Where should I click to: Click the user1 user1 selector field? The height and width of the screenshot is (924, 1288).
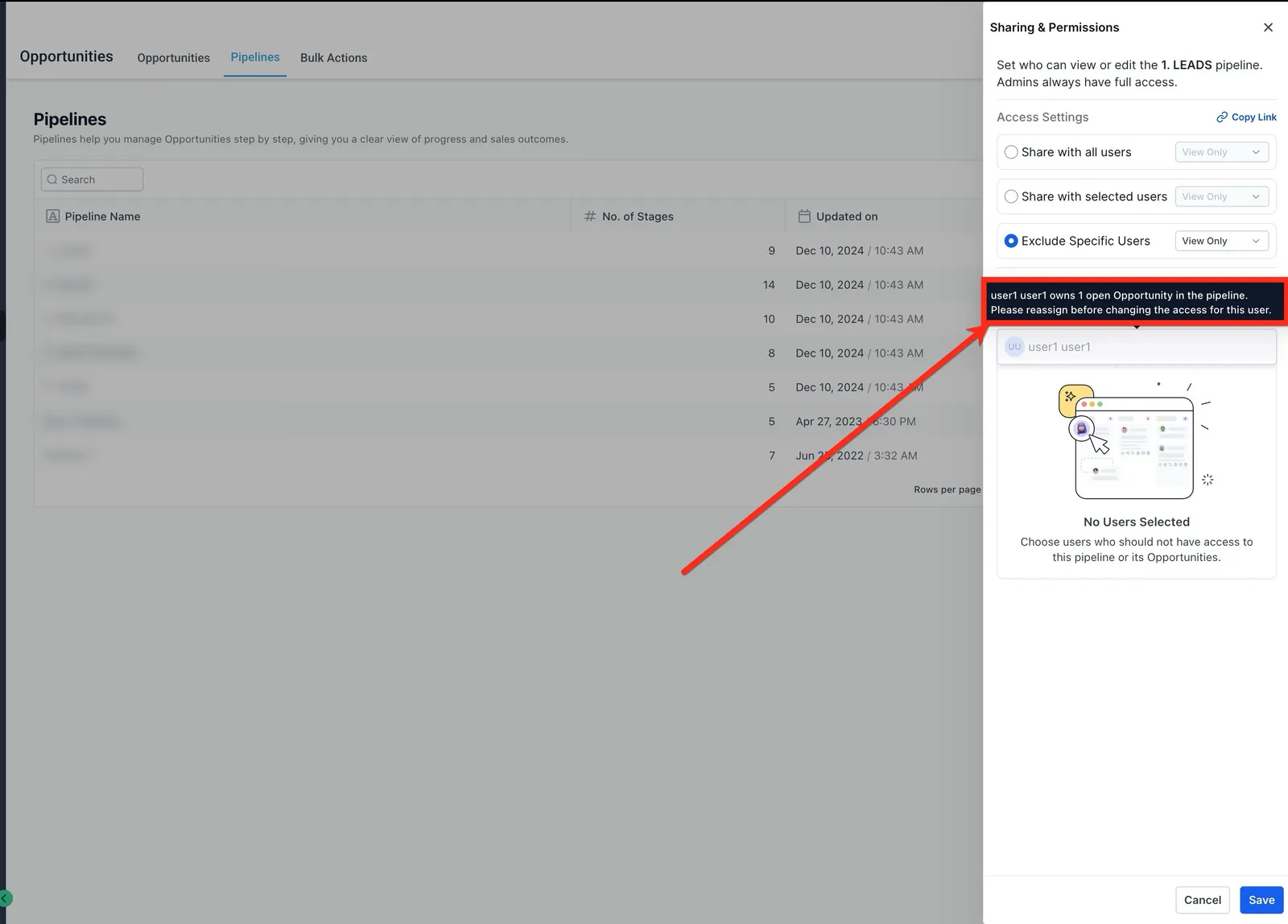point(1136,347)
